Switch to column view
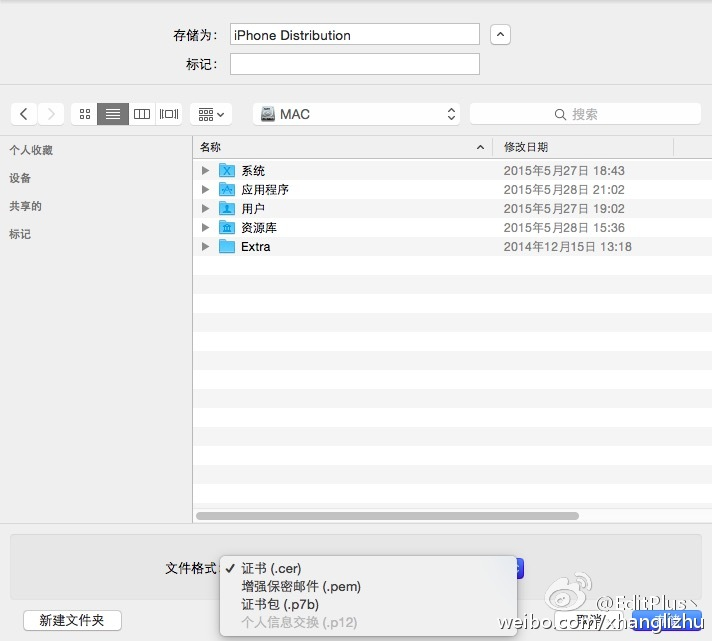Viewport: 712px width, 641px height. click(x=142, y=114)
